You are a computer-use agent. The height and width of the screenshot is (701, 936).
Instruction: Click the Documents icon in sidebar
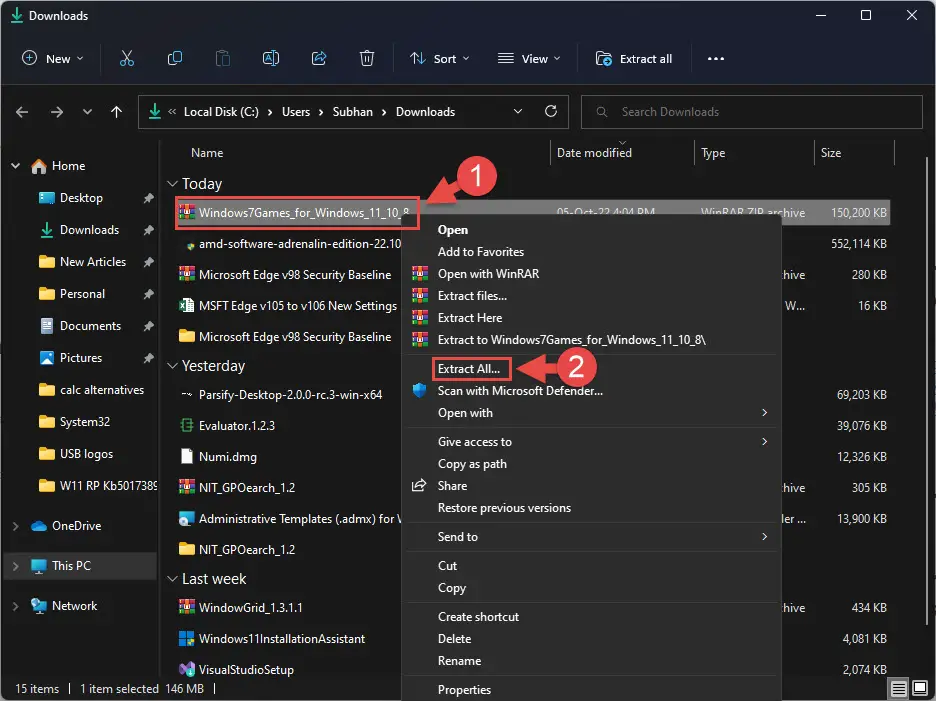[x=47, y=325]
